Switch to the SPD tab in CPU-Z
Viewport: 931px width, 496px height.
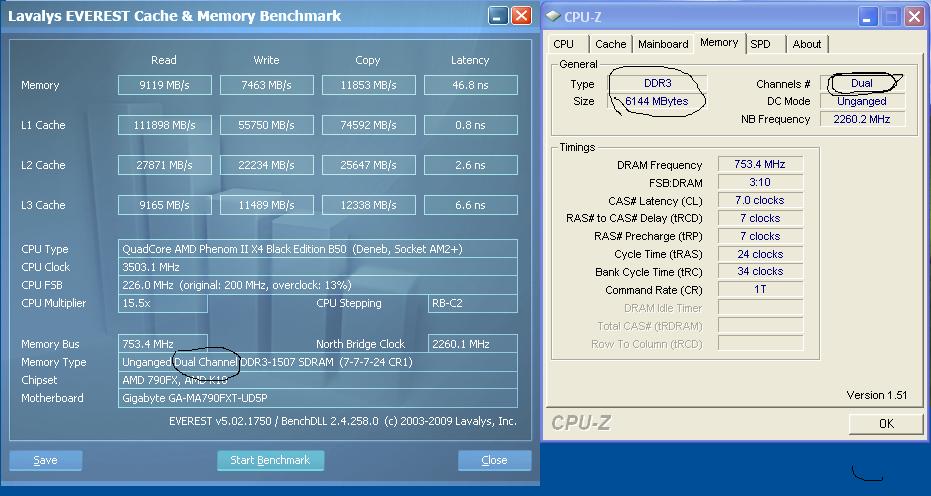click(x=760, y=44)
